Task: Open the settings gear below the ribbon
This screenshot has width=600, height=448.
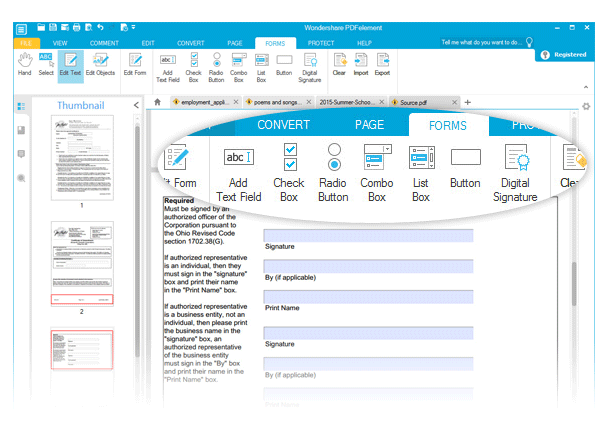Action: (586, 106)
